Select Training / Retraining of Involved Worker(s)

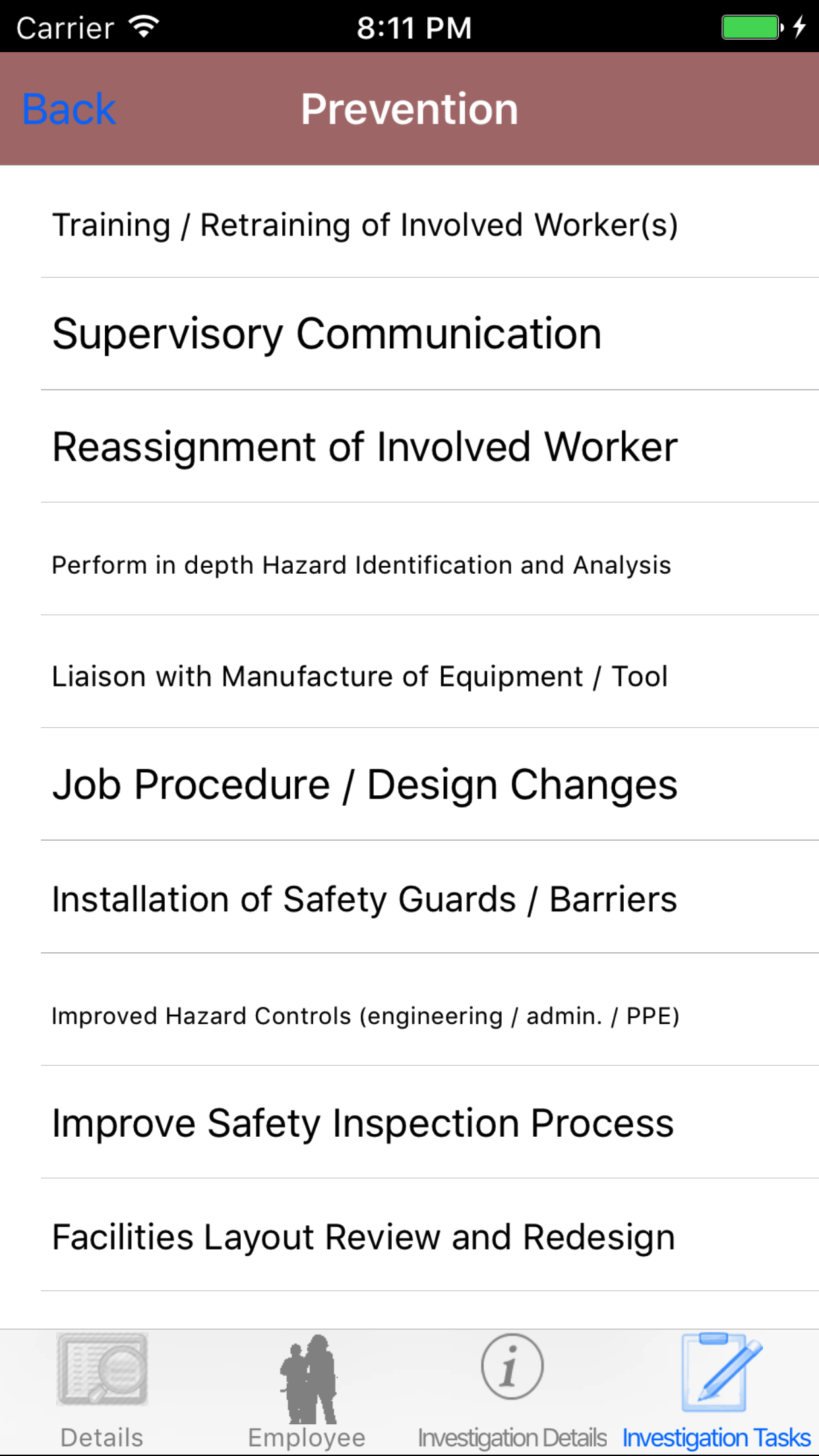365,225
